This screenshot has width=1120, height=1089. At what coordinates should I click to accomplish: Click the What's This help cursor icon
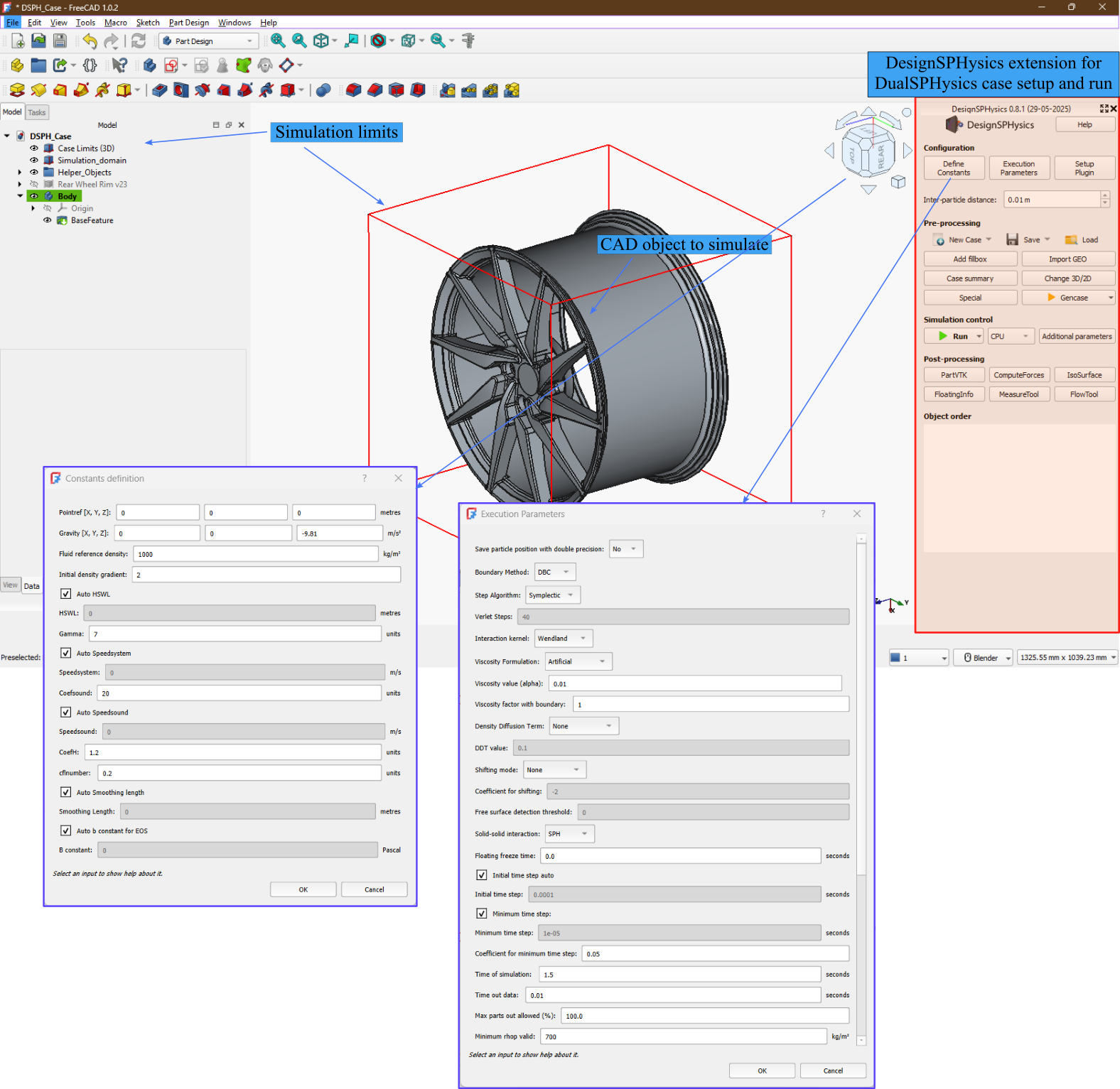click(119, 65)
